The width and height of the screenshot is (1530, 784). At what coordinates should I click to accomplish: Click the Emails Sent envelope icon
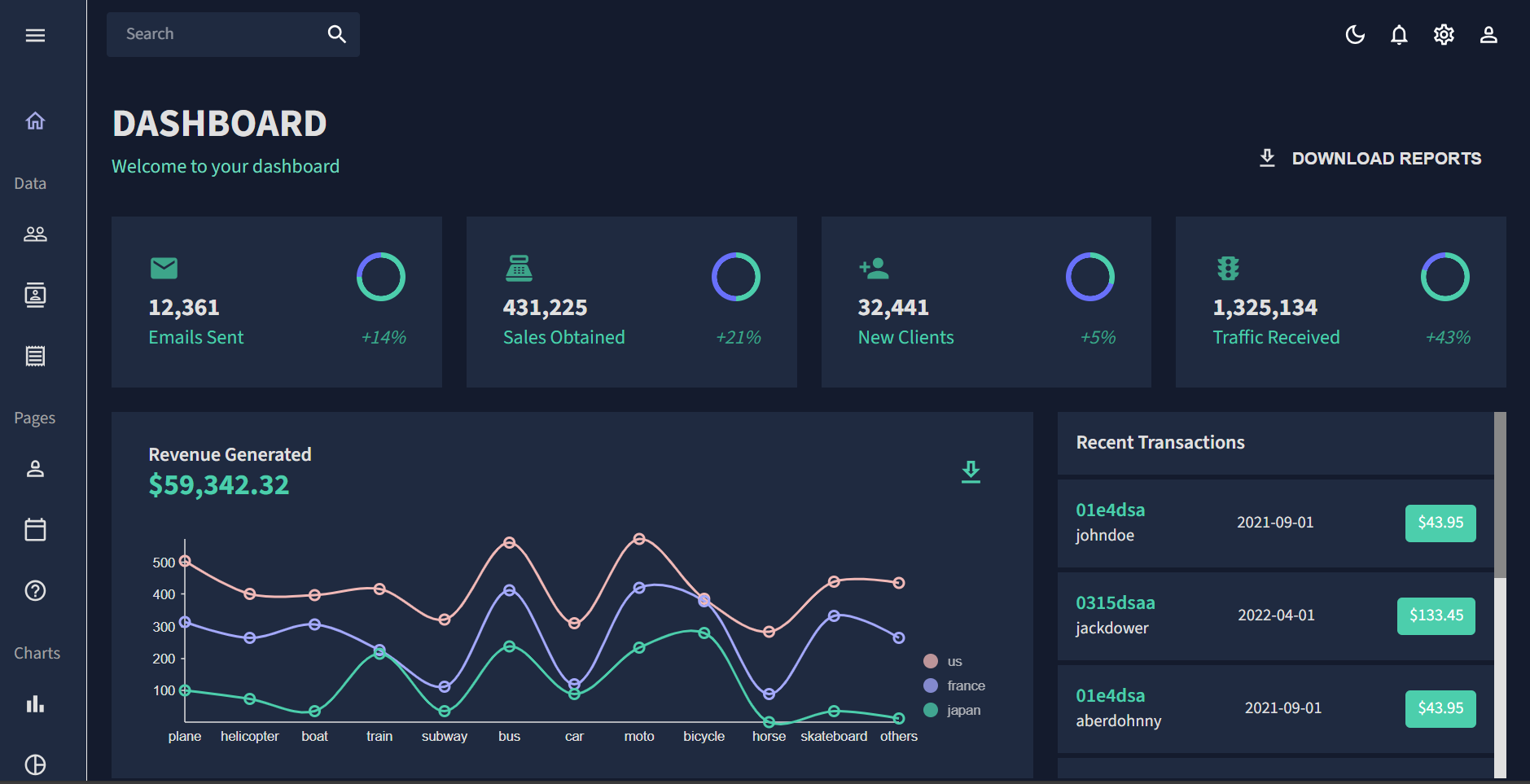point(164,268)
